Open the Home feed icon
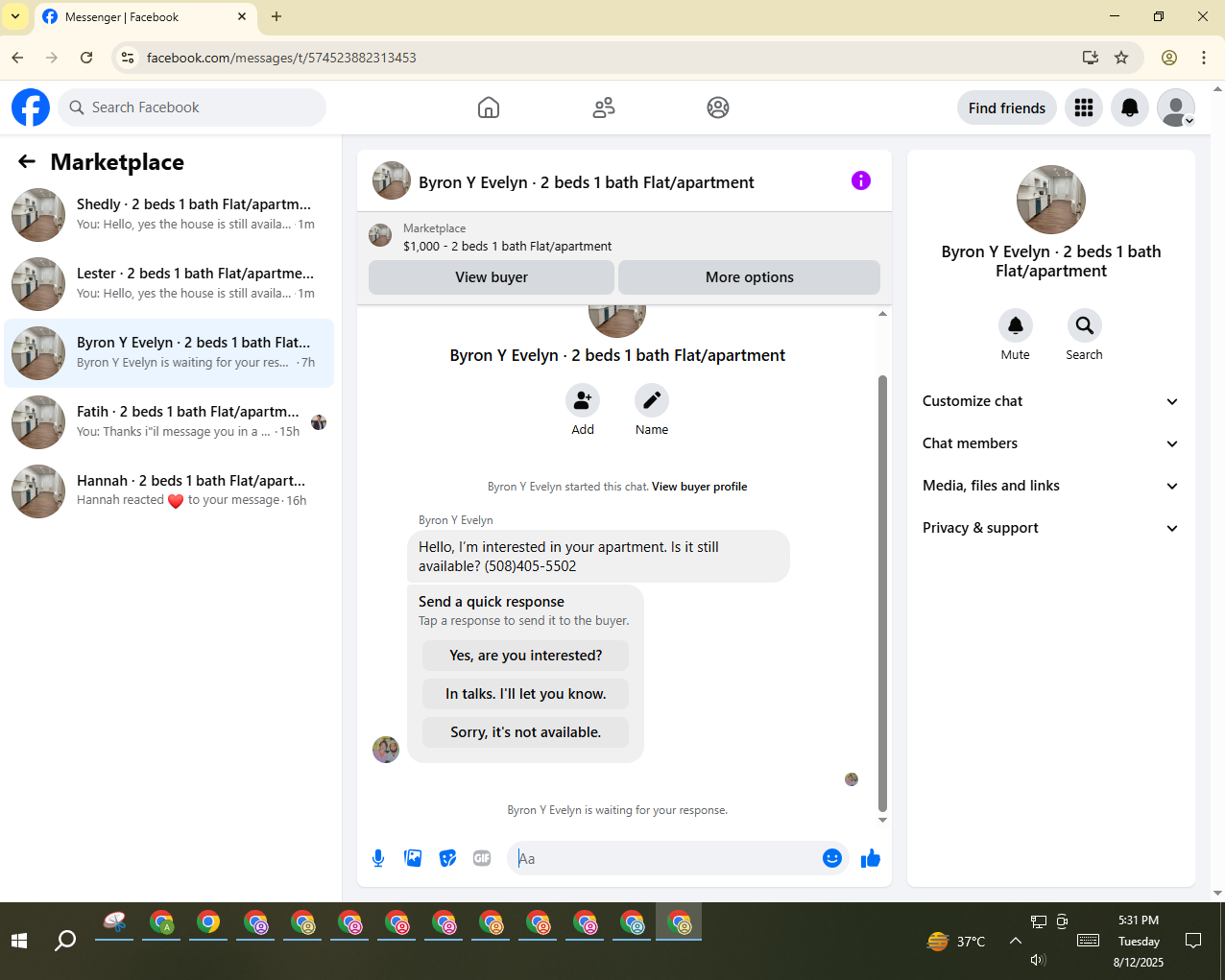1225x980 pixels. coord(489,108)
